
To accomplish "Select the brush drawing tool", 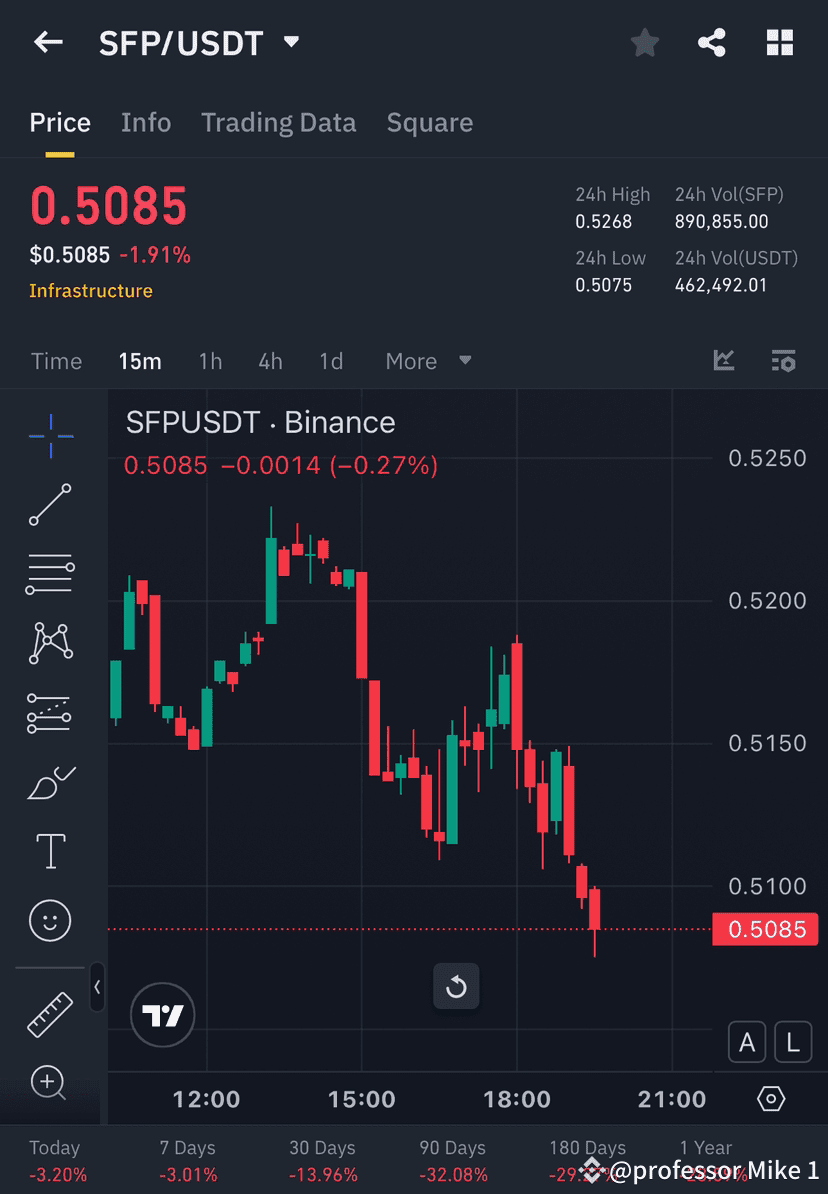I will 50,782.
